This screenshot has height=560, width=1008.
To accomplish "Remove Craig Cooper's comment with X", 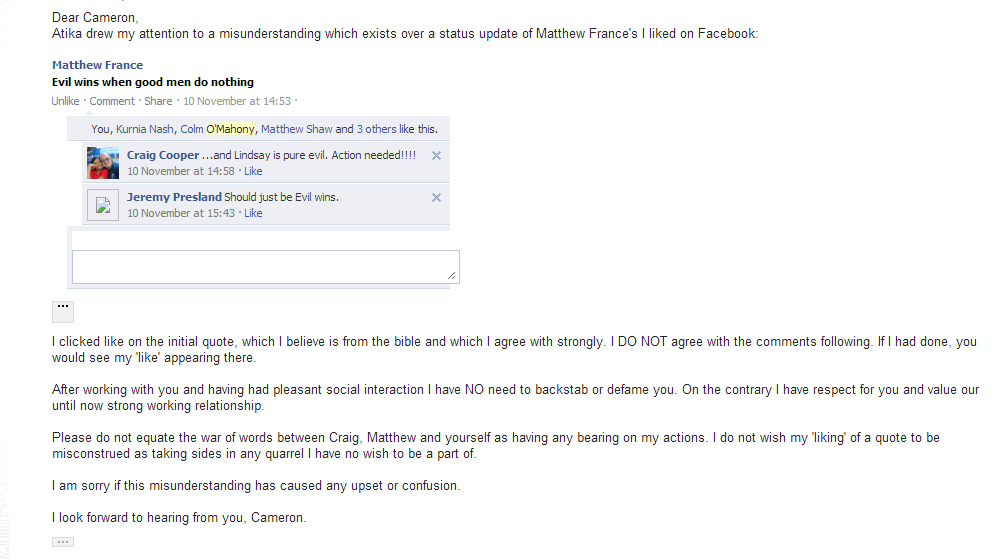I will [x=436, y=156].
